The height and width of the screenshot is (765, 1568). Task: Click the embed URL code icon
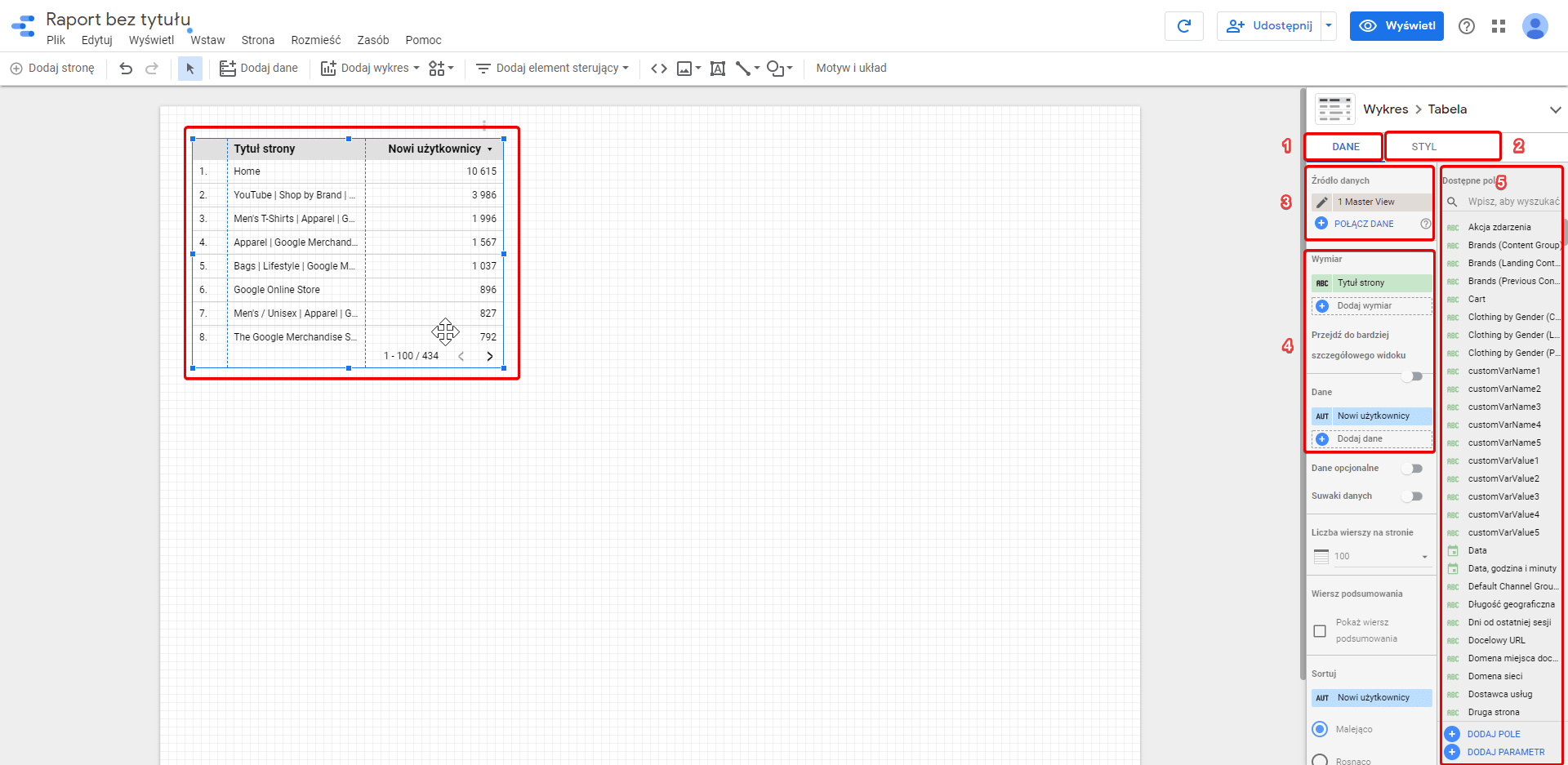click(659, 69)
